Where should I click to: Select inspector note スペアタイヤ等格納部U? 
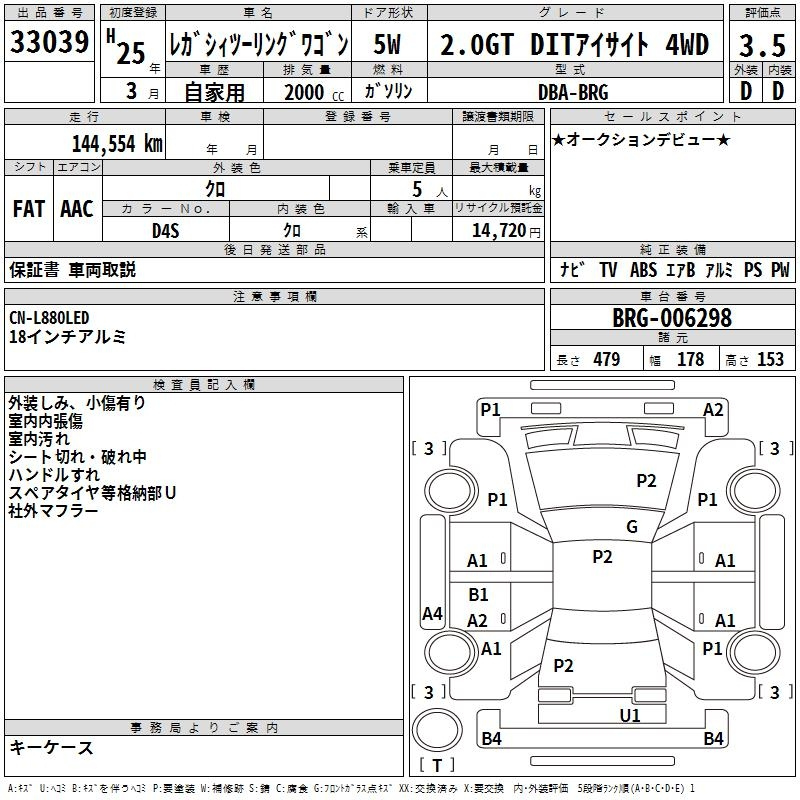point(92,492)
